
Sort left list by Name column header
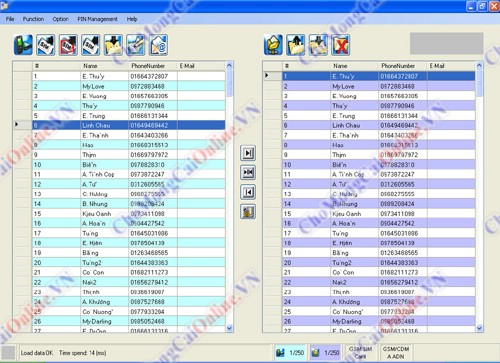(x=104, y=66)
